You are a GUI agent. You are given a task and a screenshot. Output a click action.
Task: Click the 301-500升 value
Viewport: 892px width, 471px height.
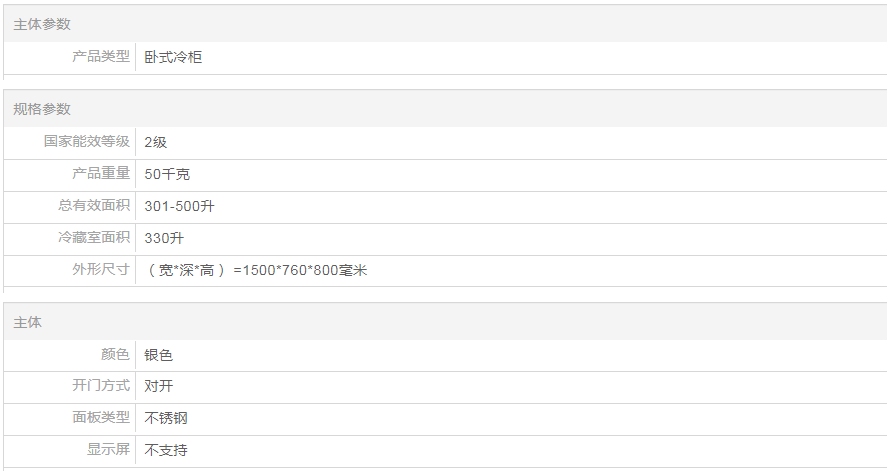(x=180, y=206)
